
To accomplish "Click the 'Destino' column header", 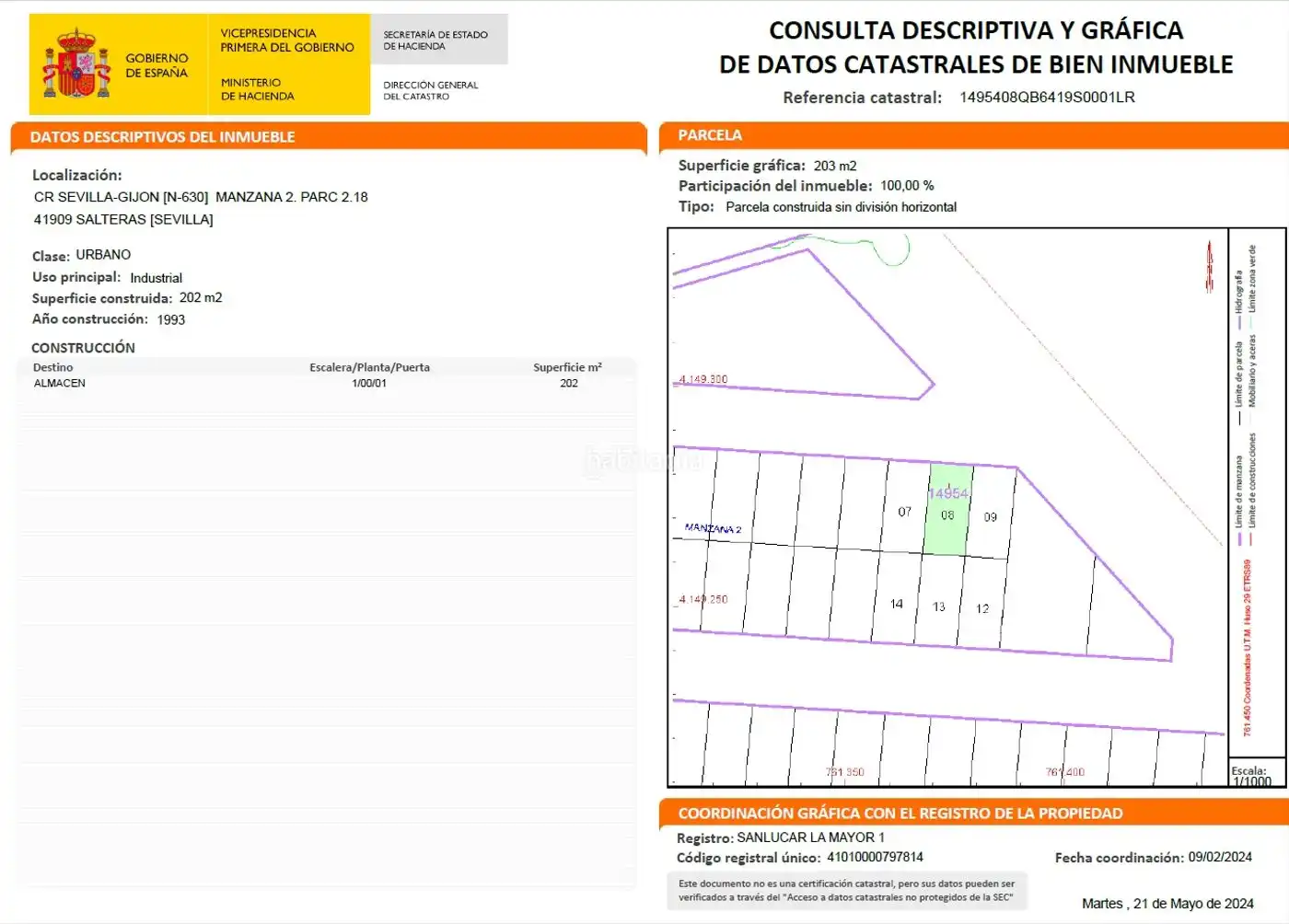I will (53, 367).
